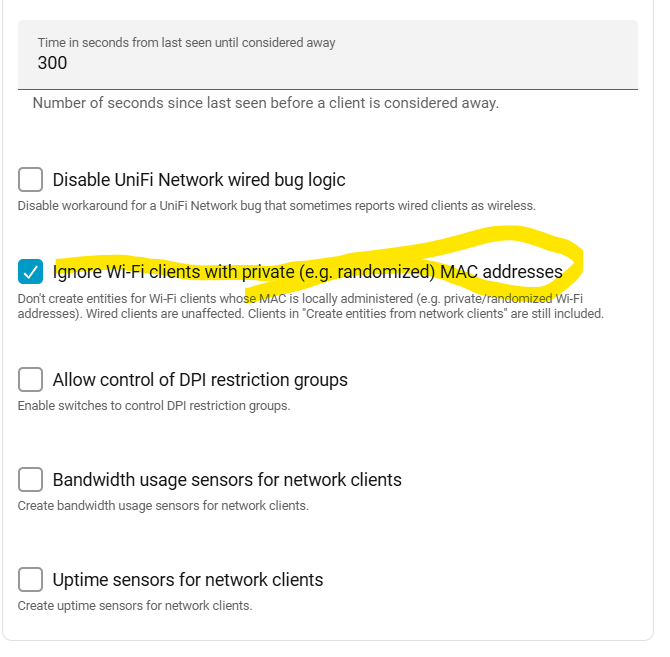Image resolution: width=670 pixels, height=657 pixels.
Task: Click the 'Create bandwidth usage sensors' description text
Action: [163, 506]
